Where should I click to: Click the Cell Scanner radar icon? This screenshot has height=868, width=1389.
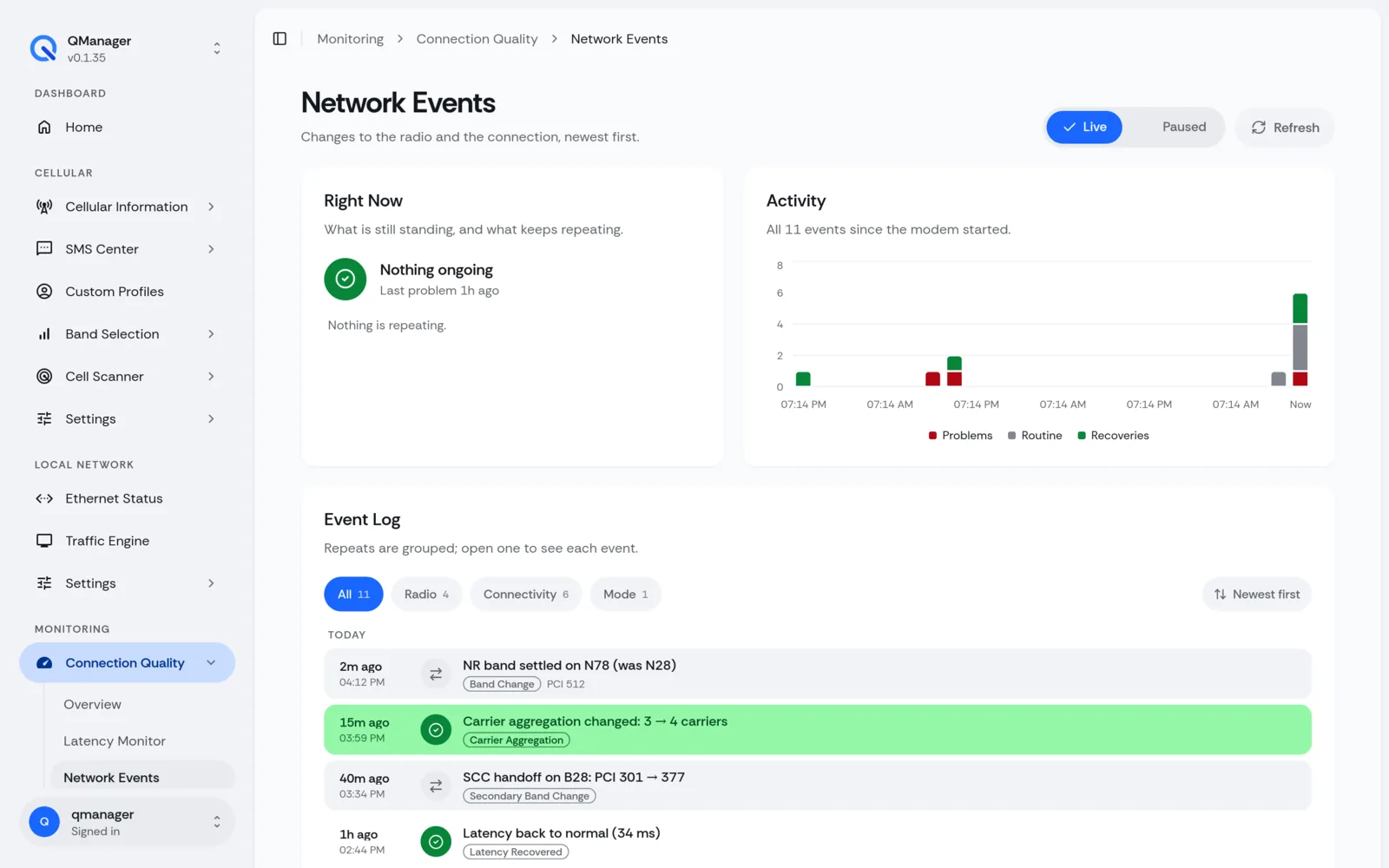pos(44,376)
